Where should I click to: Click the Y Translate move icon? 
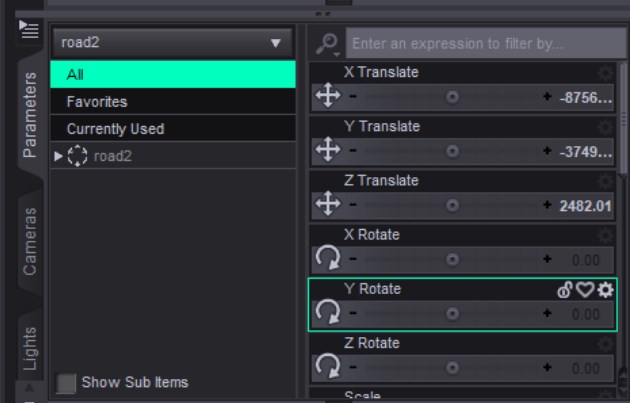[328, 149]
